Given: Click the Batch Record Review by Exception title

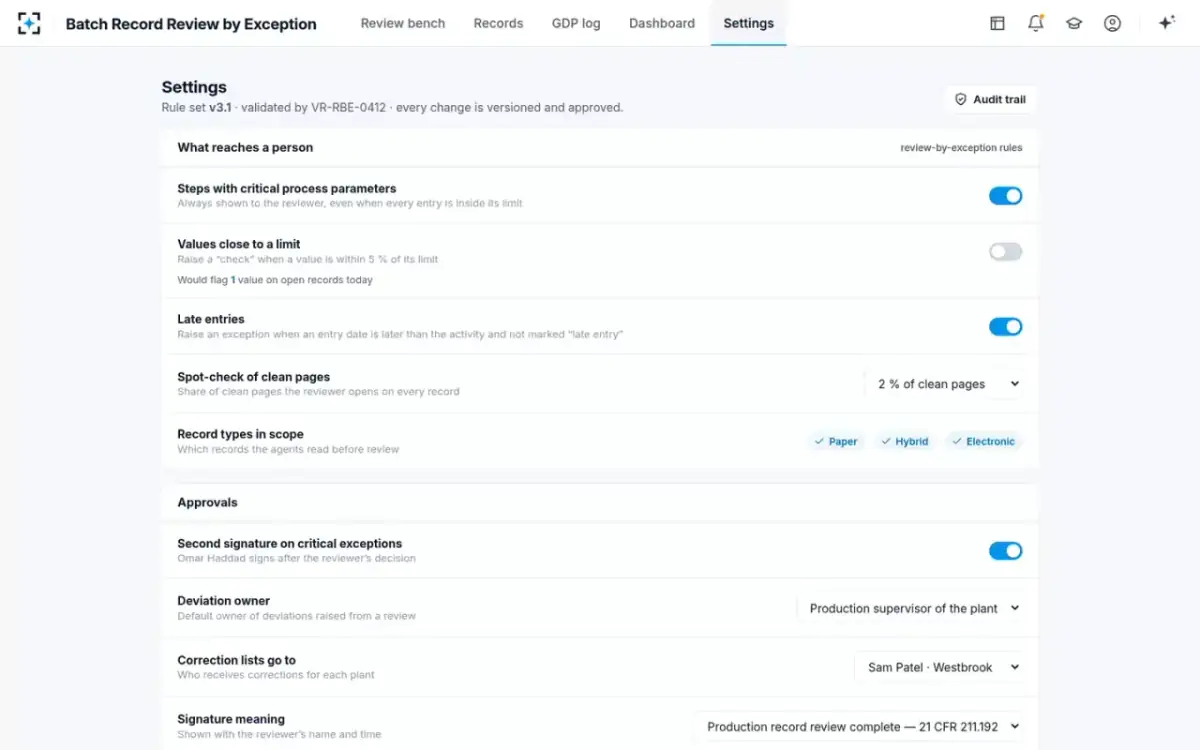Looking at the screenshot, I should [x=191, y=24].
